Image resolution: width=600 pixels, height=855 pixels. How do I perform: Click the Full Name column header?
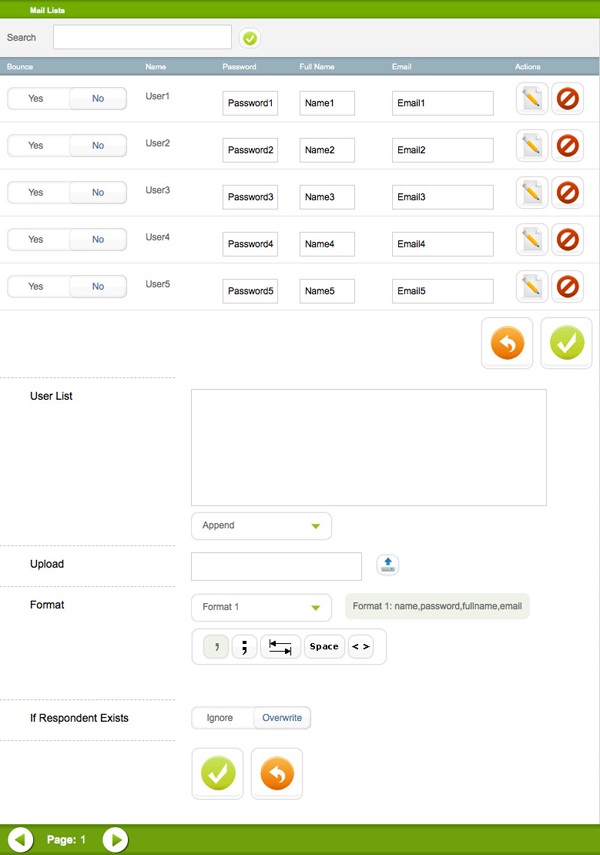(x=317, y=67)
